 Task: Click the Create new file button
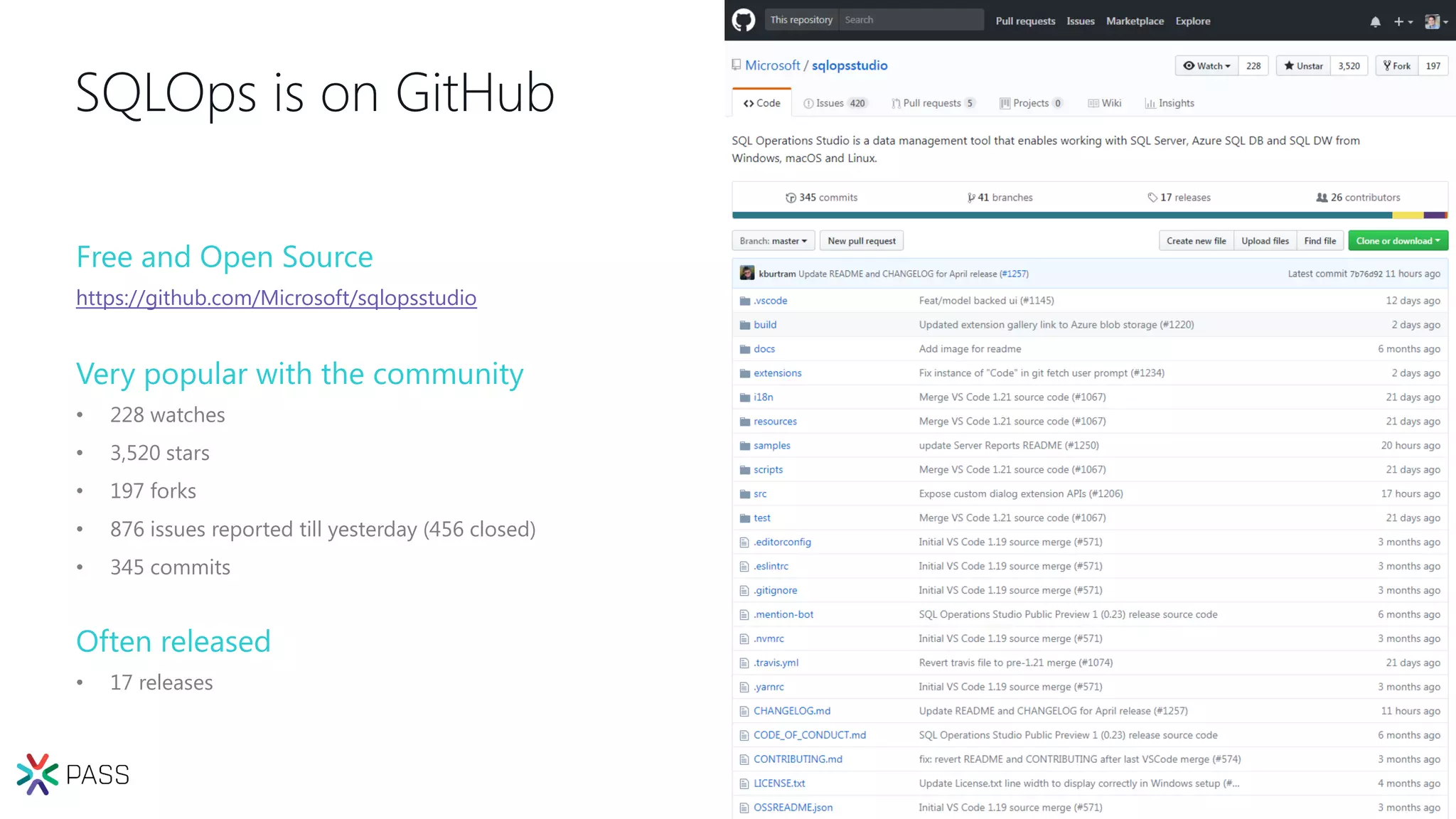pyautogui.click(x=1197, y=241)
